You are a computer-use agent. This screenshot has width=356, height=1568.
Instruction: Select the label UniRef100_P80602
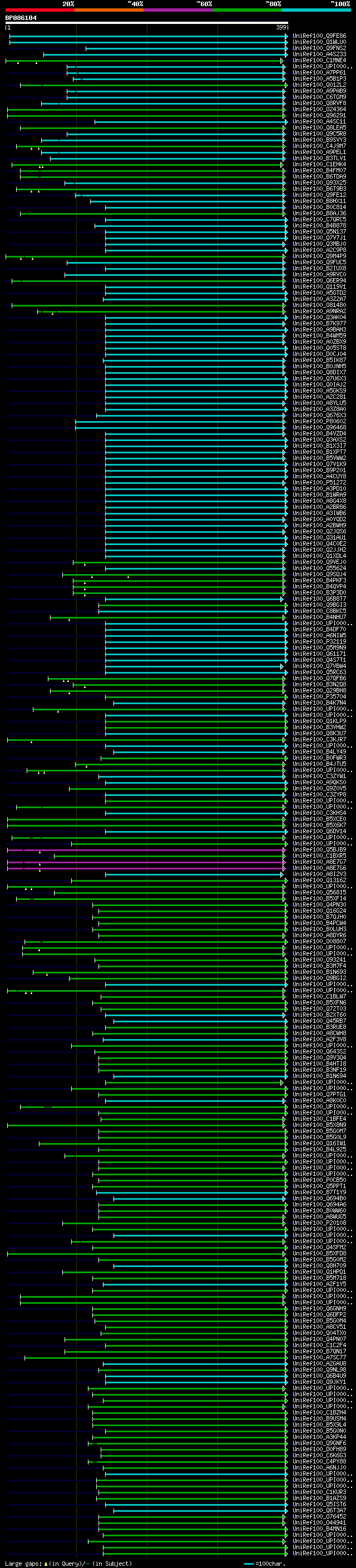coord(319,421)
